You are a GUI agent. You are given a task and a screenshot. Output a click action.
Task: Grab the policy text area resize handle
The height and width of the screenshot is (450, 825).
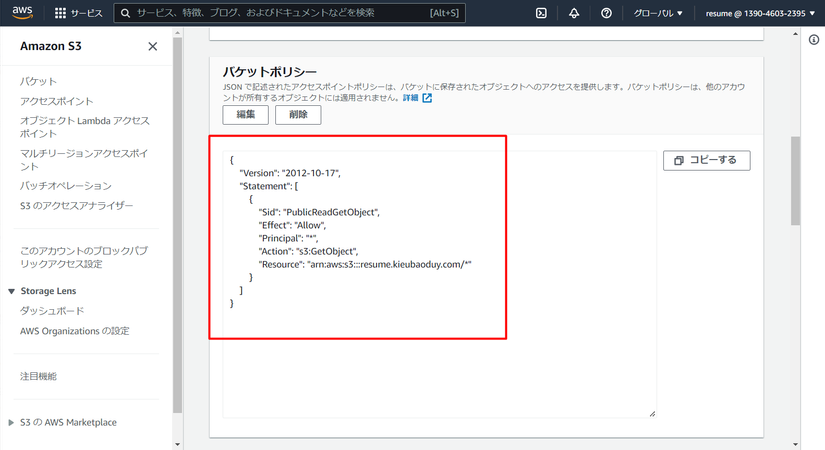click(652, 414)
